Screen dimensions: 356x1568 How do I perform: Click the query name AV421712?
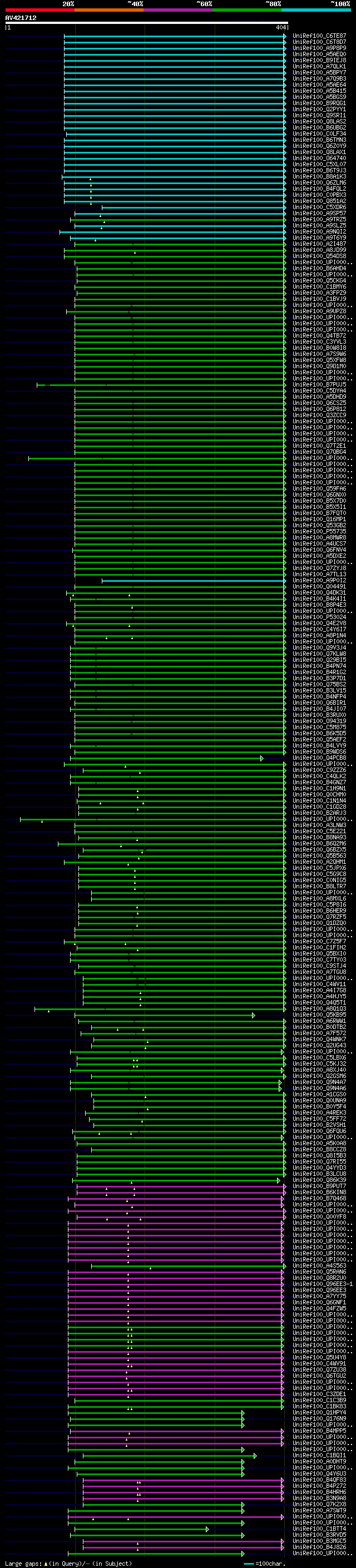click(x=21, y=18)
